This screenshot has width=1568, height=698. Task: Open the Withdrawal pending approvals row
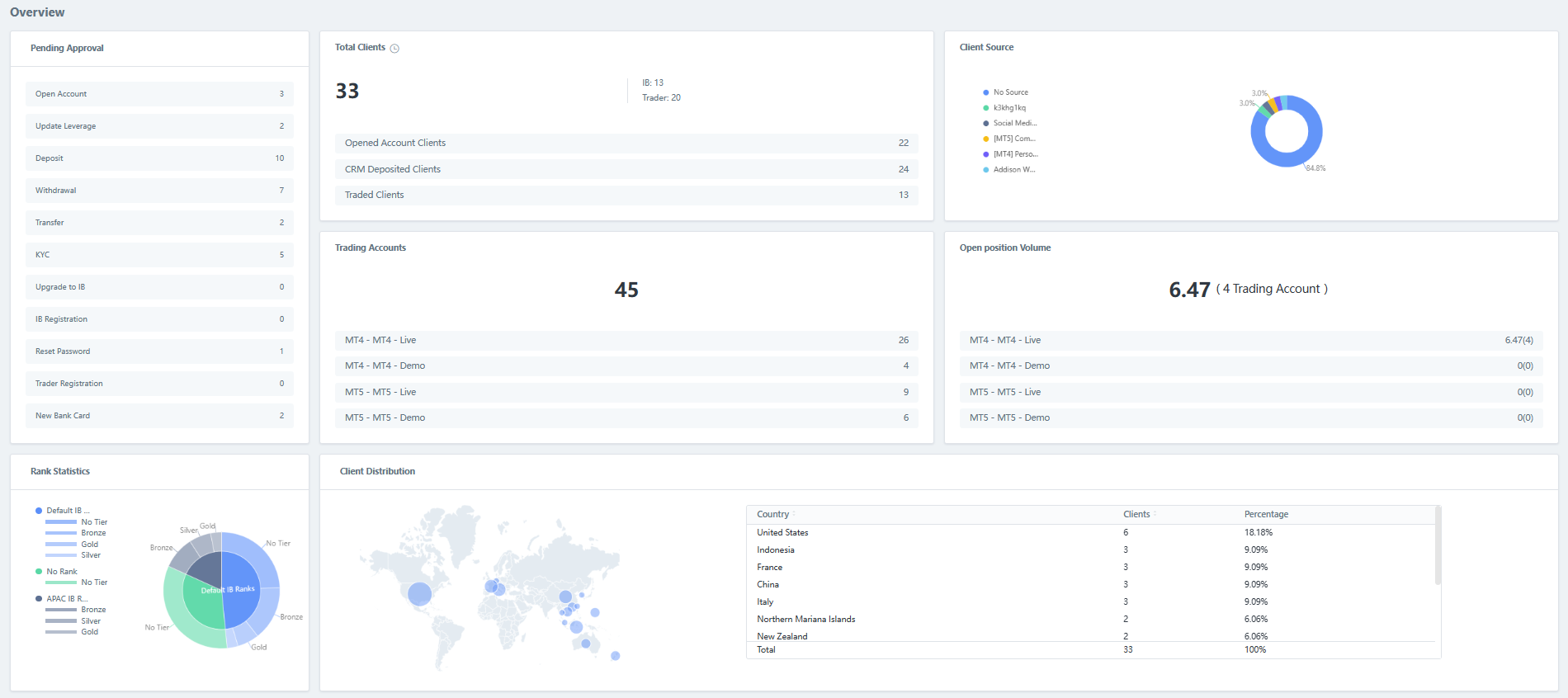coord(159,191)
